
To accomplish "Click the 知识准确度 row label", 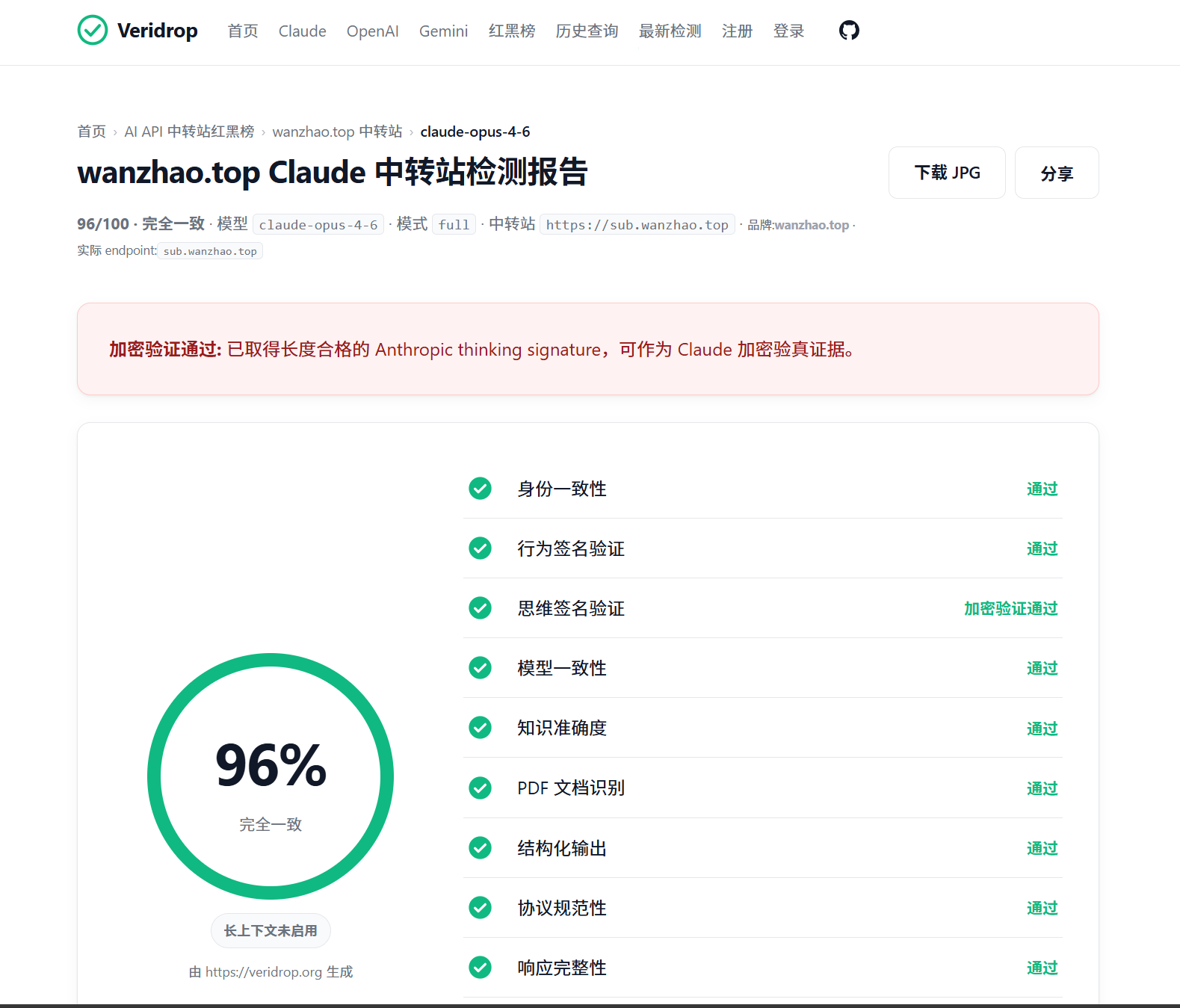I will point(562,728).
